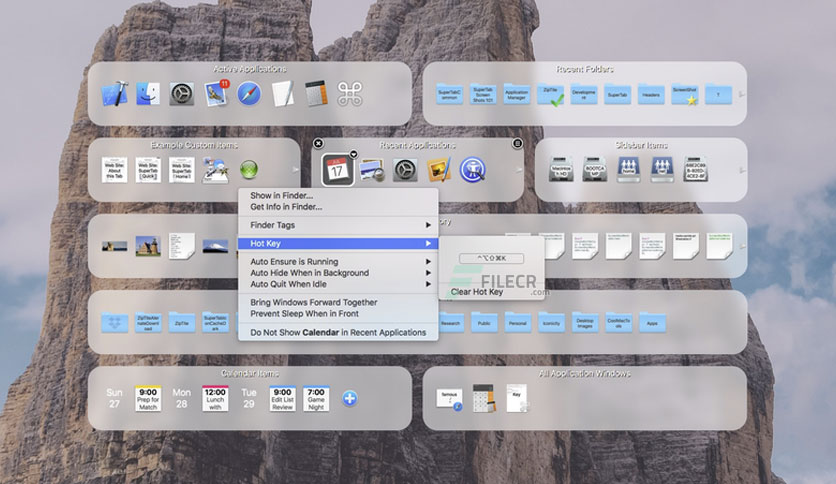Open the 12:00 Lunch event
The image size is (836, 484).
(215, 399)
